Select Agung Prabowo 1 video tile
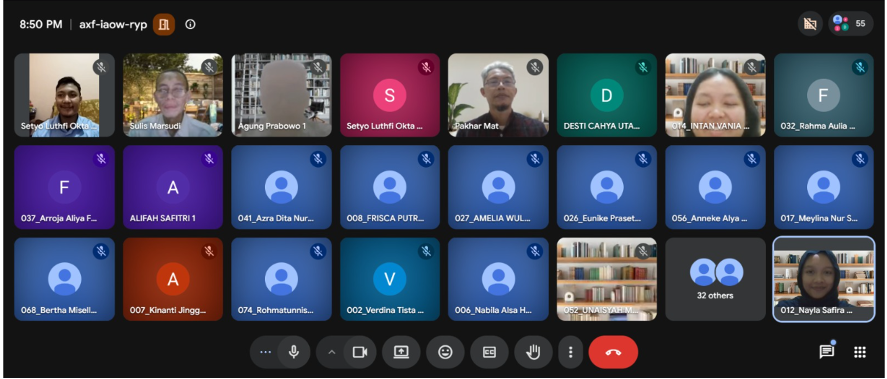The width and height of the screenshot is (887, 379). pos(282,95)
